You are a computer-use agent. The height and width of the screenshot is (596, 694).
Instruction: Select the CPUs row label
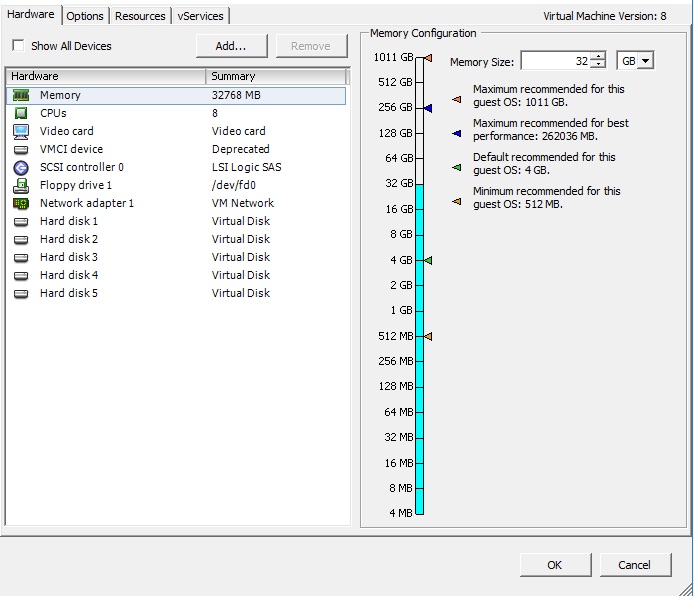tap(53, 113)
